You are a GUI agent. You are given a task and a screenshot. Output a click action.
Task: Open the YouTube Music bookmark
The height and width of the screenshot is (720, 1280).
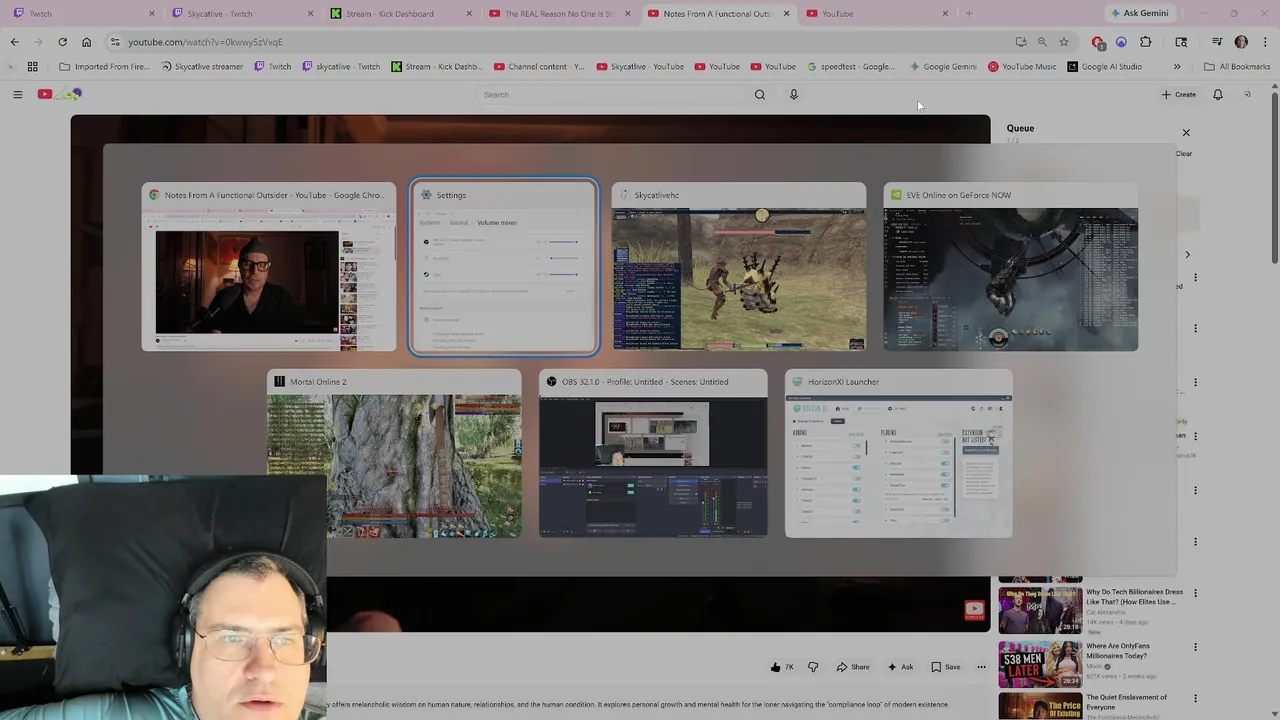coord(1022,67)
